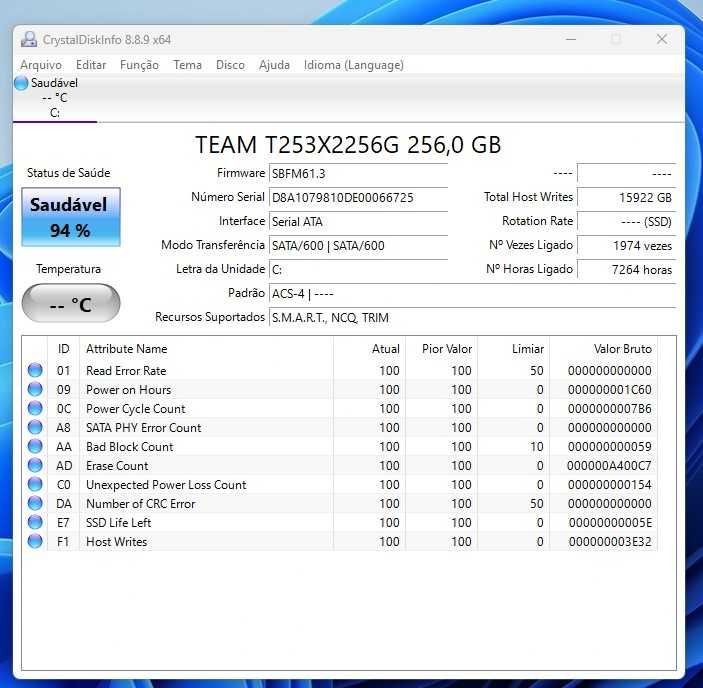Click raw value 000000003E32
This screenshot has height=688, width=703.
click(610, 542)
